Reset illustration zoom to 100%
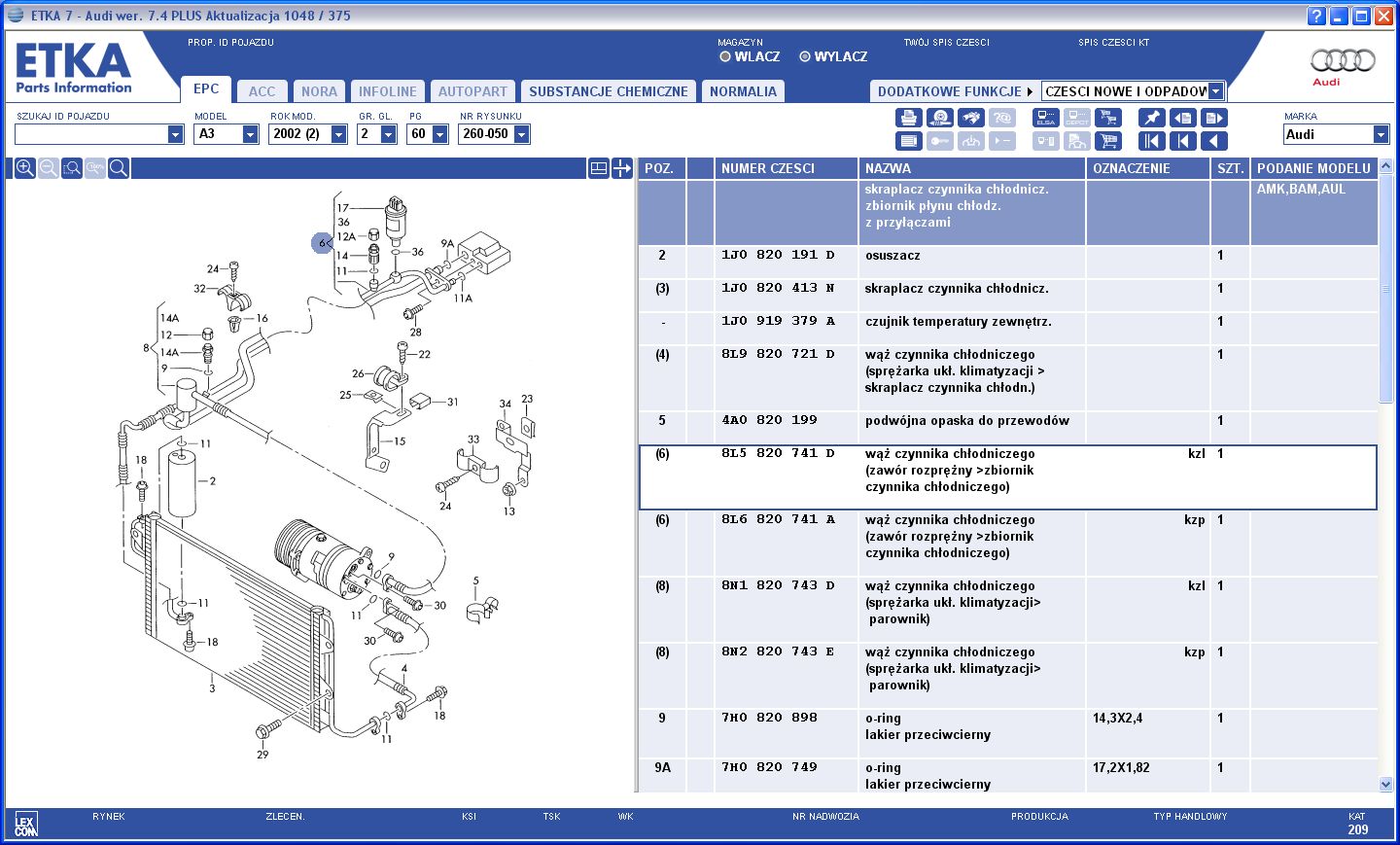Screen dimensions: 1400x845 95,168
